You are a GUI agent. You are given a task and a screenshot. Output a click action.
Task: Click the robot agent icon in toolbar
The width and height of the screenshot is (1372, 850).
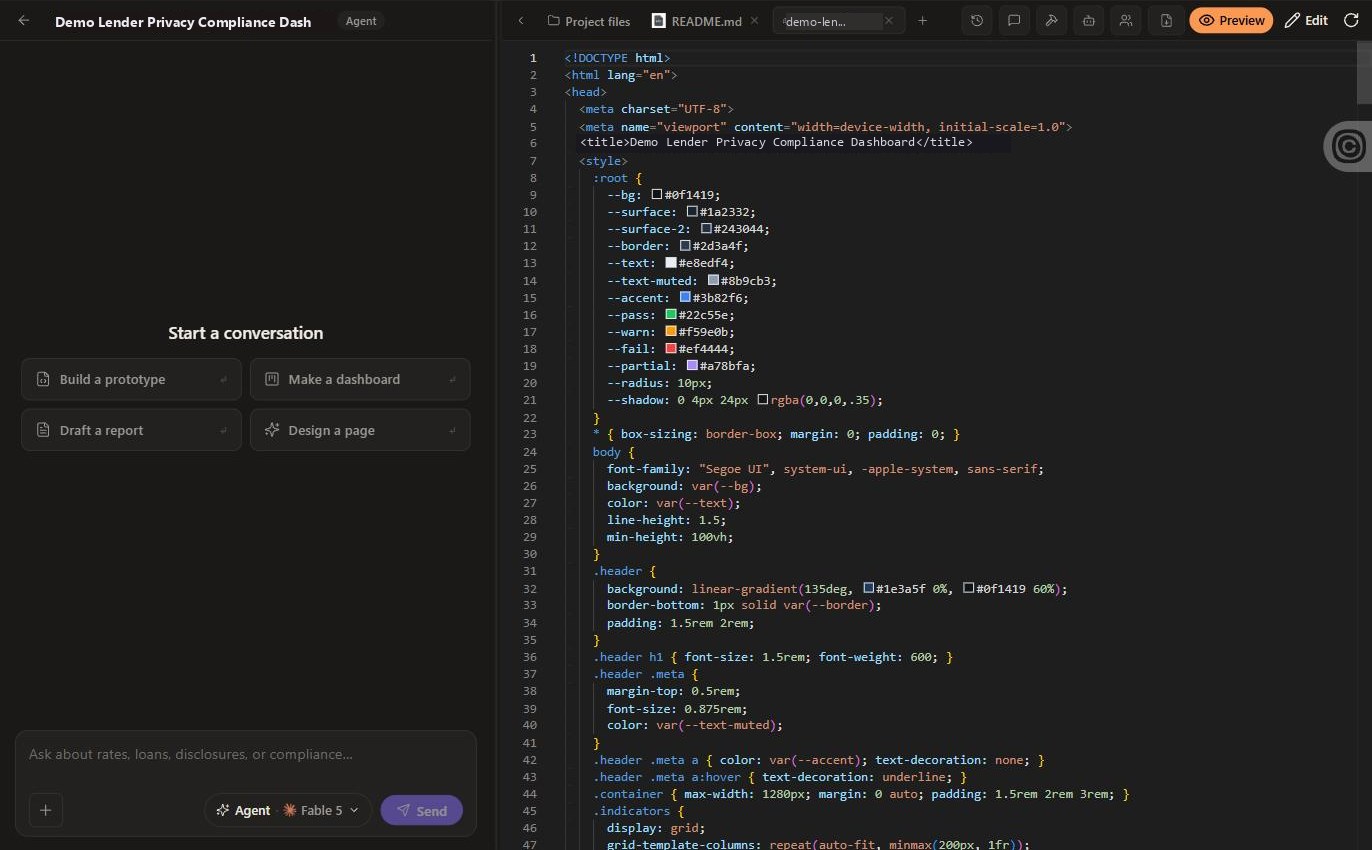(1089, 20)
